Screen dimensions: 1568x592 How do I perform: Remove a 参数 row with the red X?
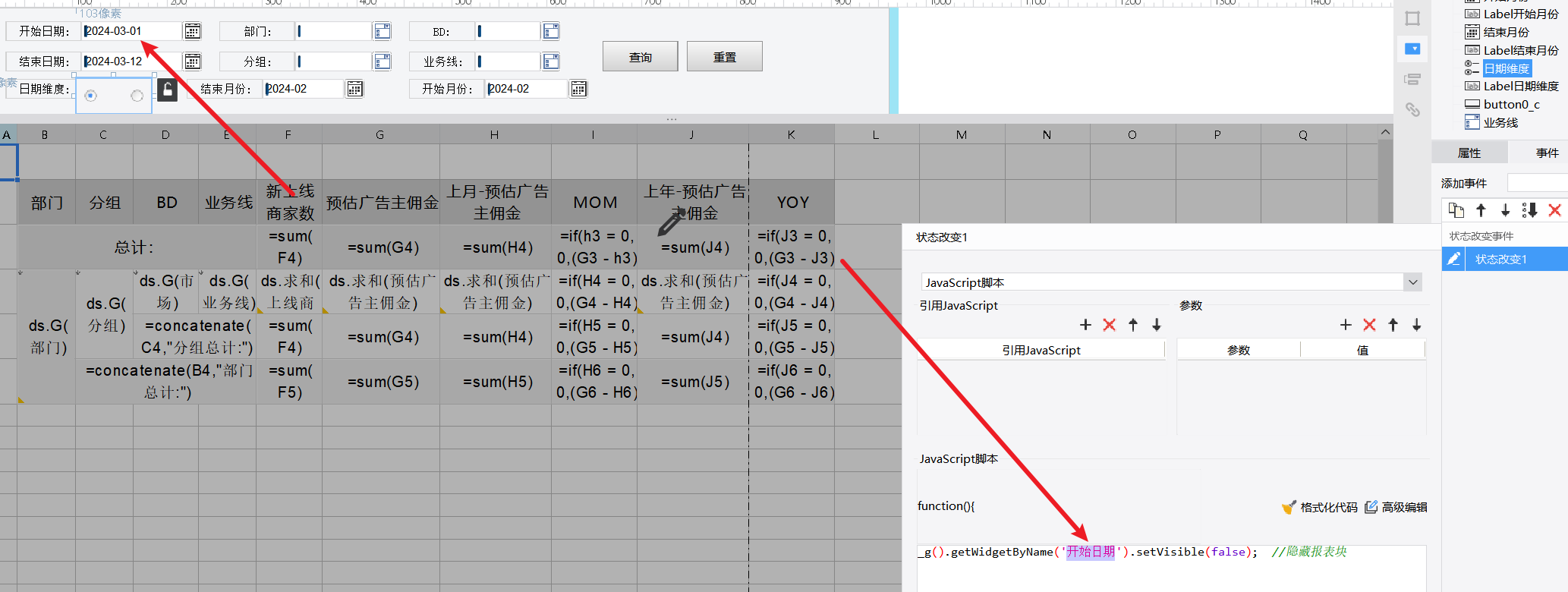pos(1369,325)
